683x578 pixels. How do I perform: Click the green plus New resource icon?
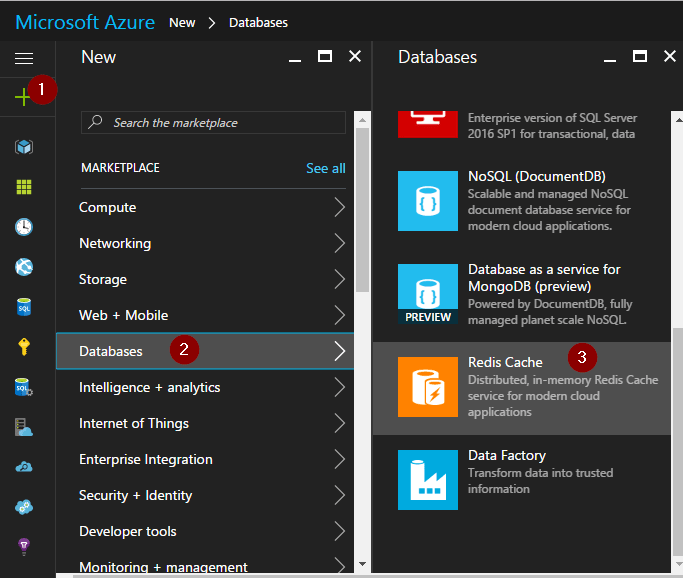click(24, 96)
